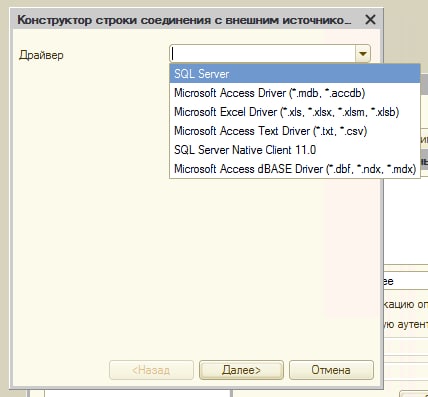Viewport: 428px width, 397px height.
Task: Close the connection string constructor dialog
Action: pyautogui.click(x=370, y=20)
